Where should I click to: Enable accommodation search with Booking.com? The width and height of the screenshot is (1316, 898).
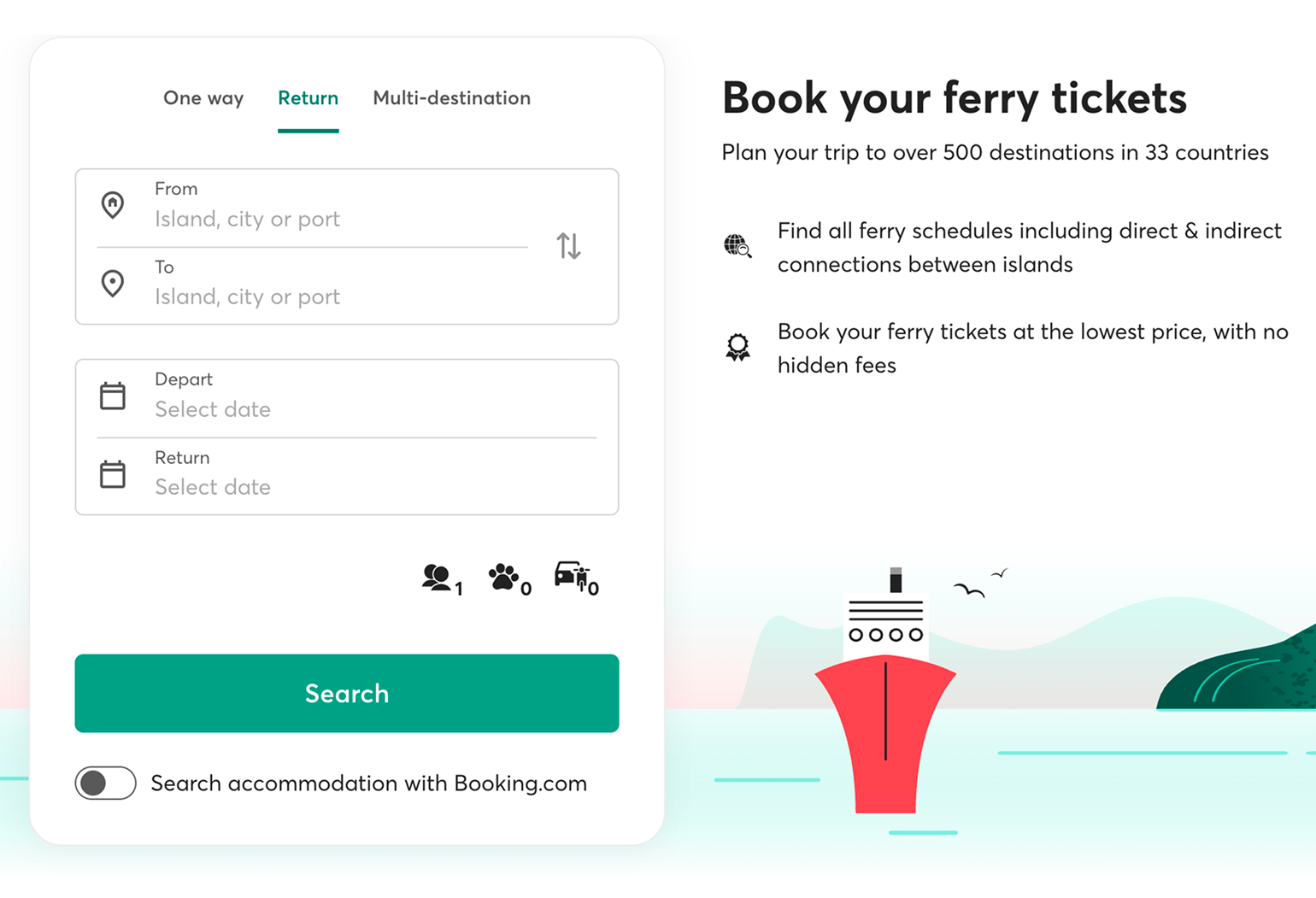(x=105, y=784)
